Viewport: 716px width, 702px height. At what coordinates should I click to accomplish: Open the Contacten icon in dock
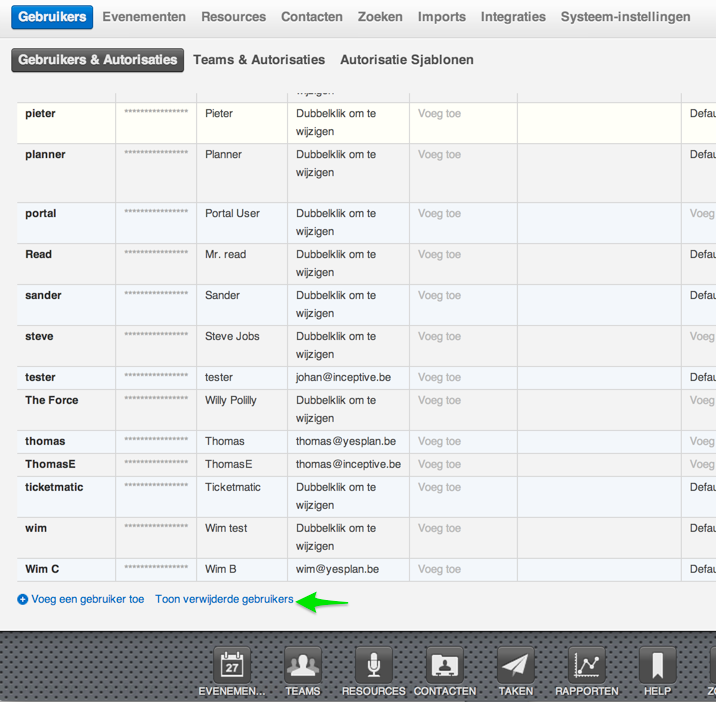pos(445,665)
